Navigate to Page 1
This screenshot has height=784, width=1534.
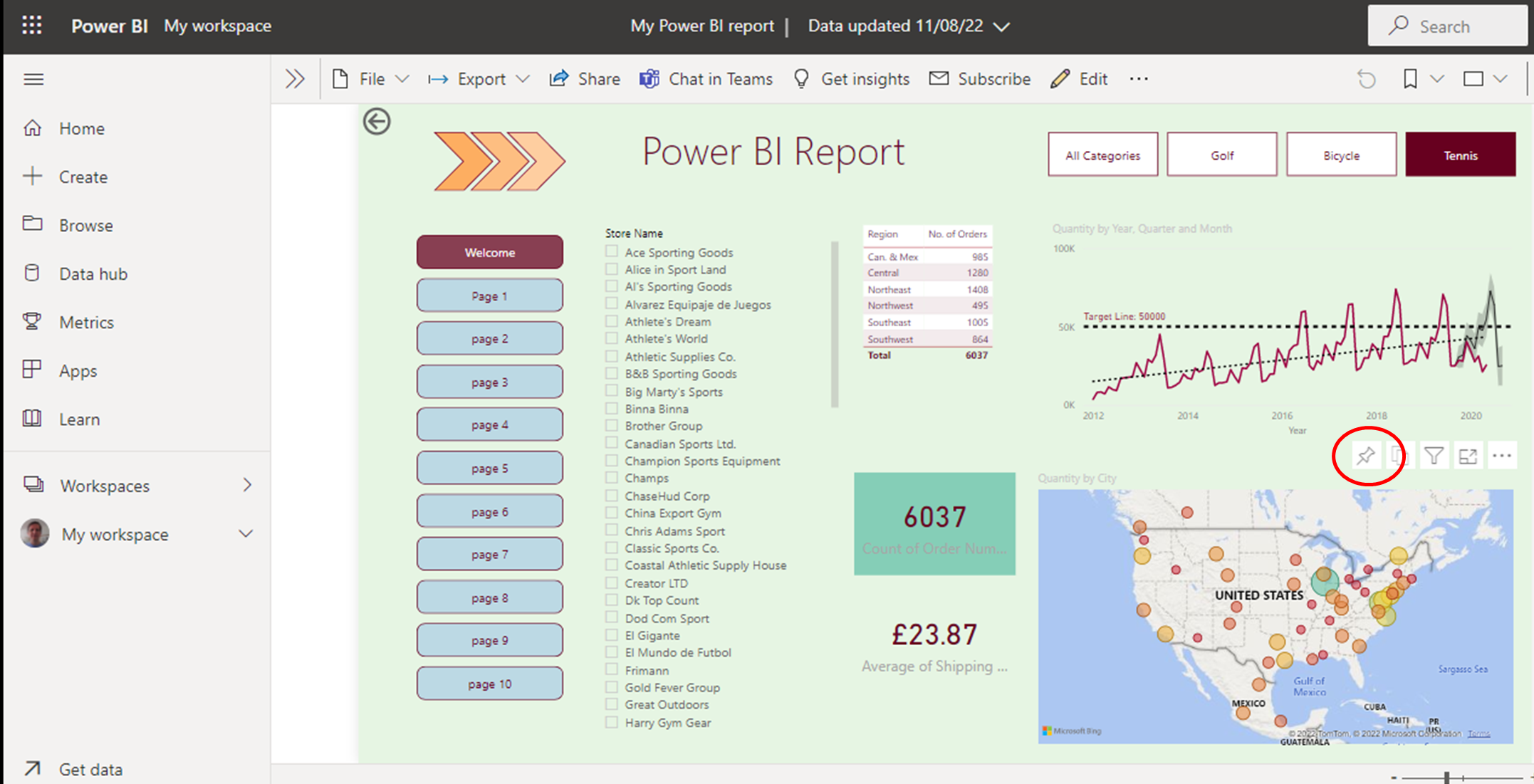pos(490,296)
